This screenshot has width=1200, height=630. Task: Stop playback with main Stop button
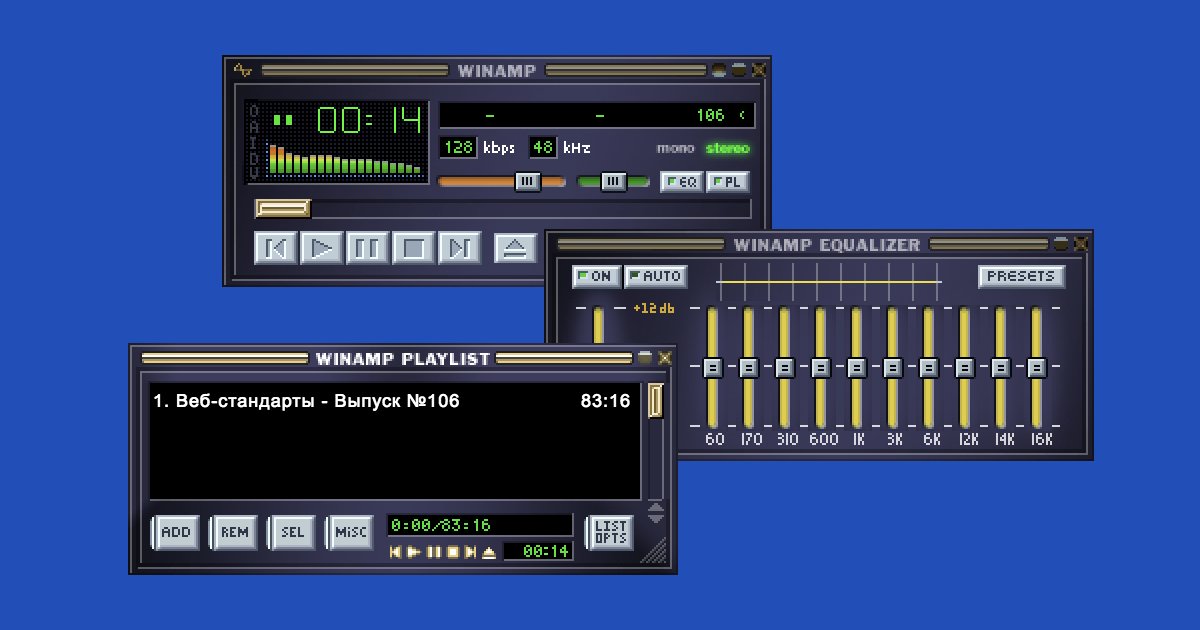[x=413, y=247]
